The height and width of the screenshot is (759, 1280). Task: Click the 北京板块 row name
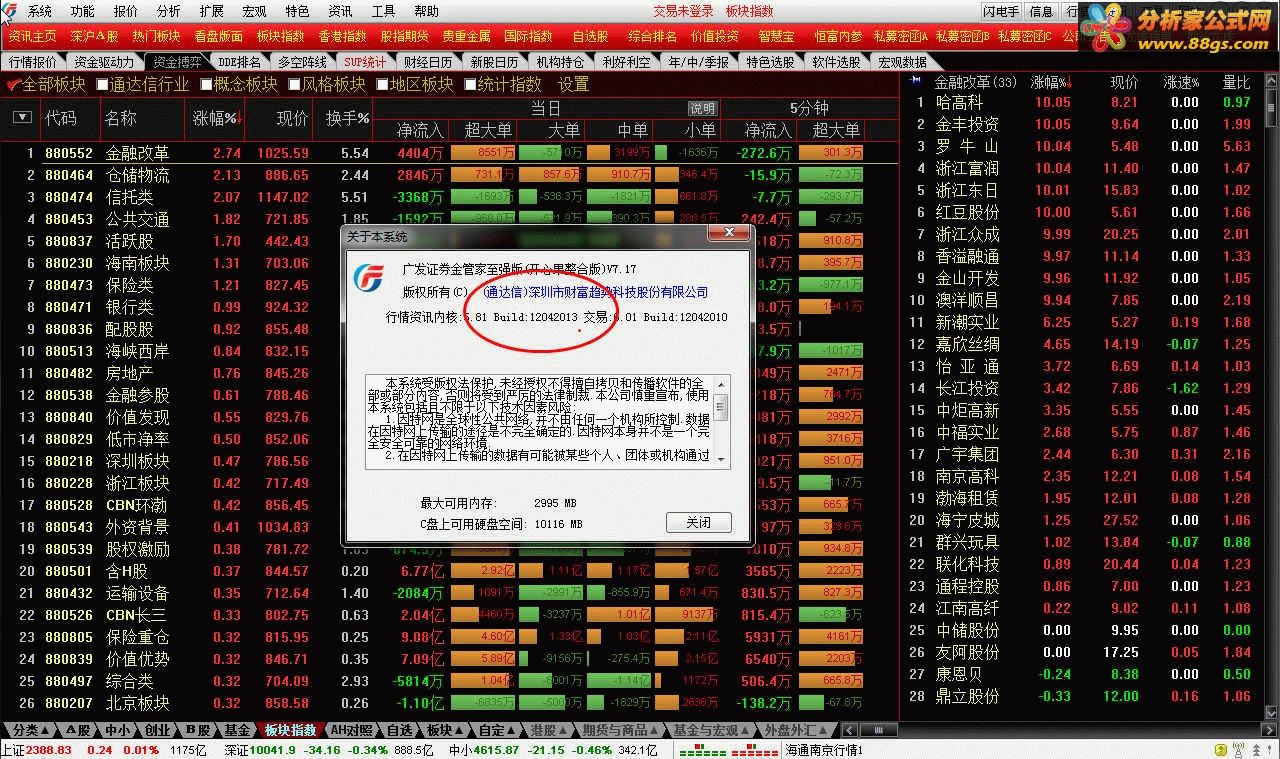(x=138, y=703)
